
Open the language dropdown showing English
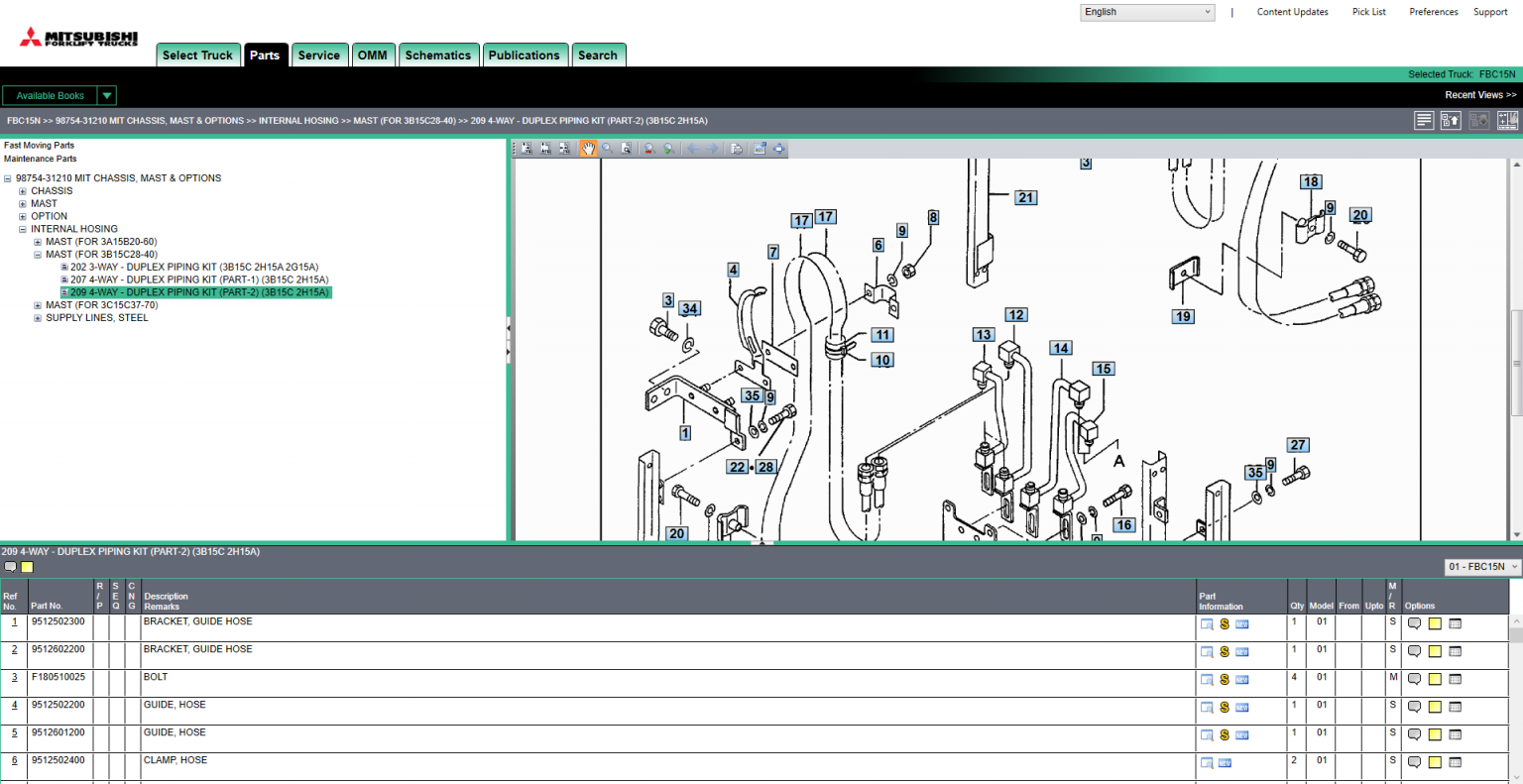1147,12
